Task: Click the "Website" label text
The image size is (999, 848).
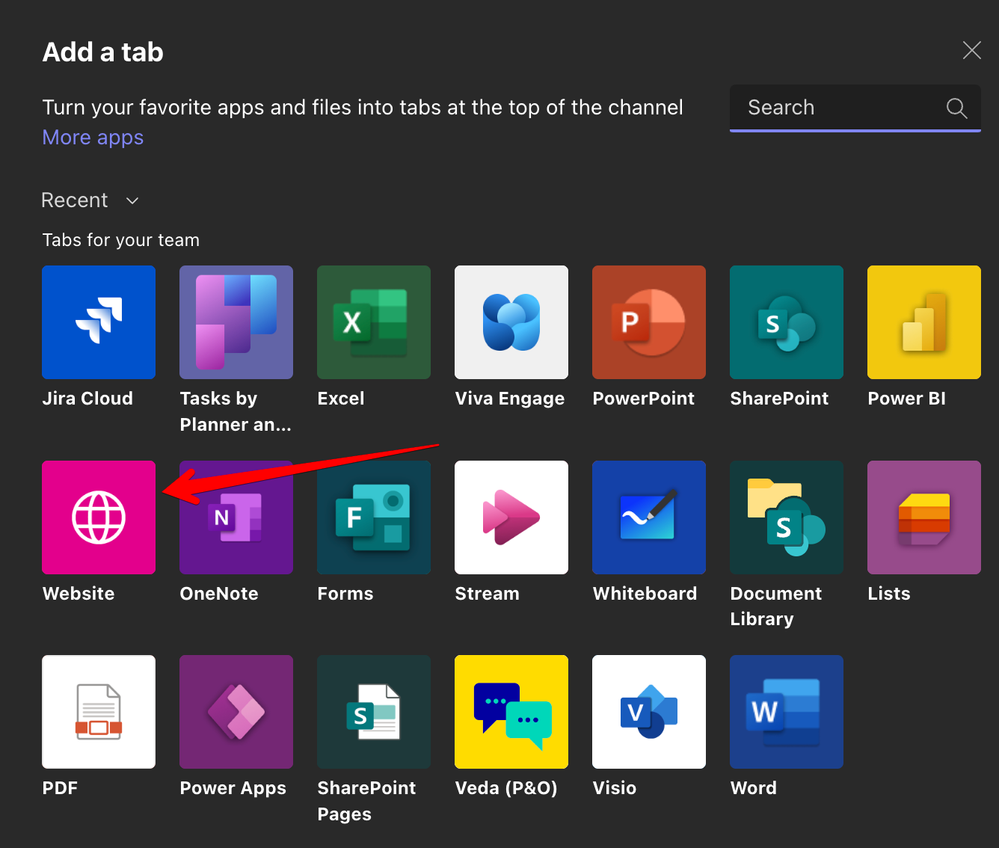Action: tap(78, 594)
